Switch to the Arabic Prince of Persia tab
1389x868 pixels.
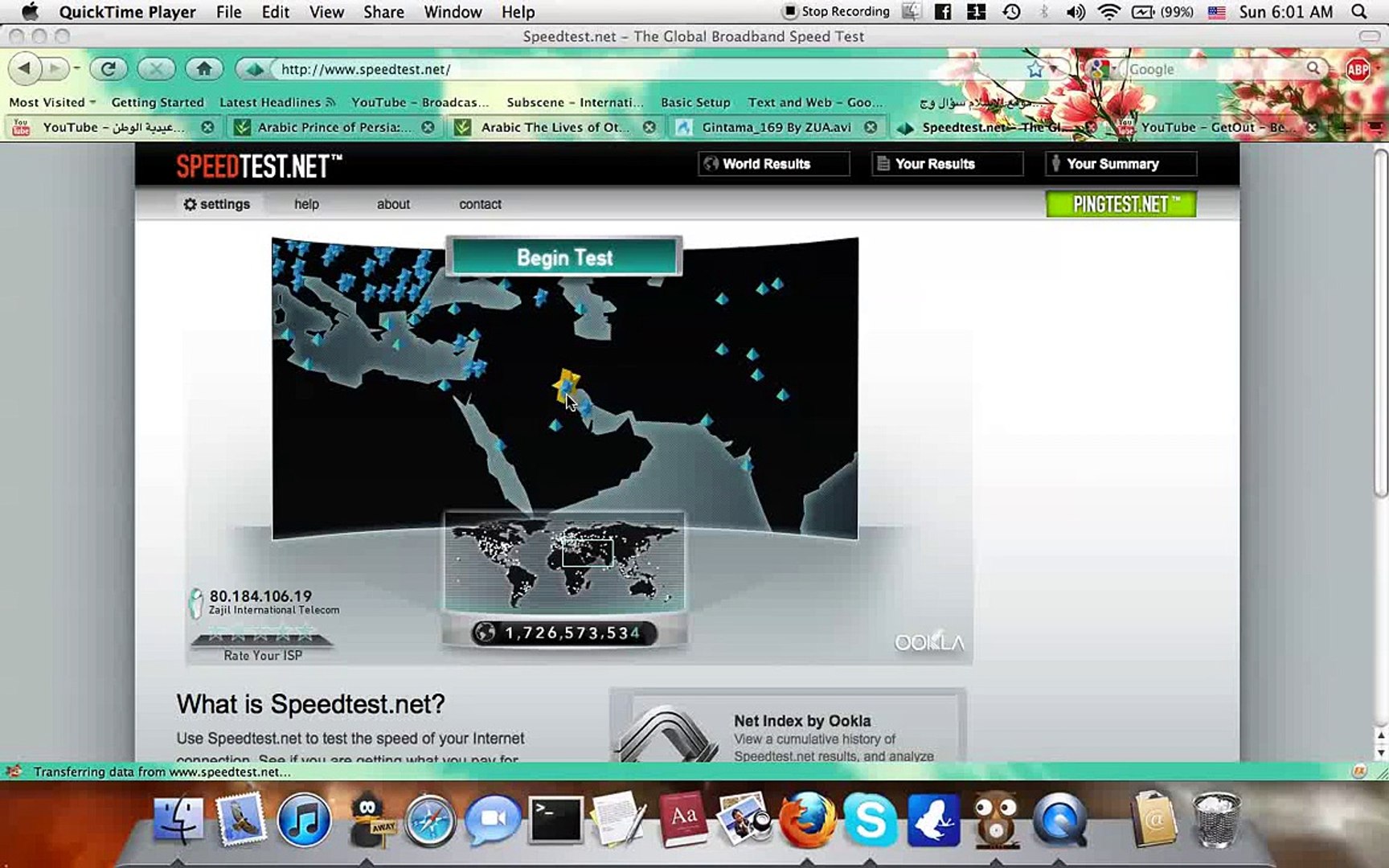click(334, 127)
